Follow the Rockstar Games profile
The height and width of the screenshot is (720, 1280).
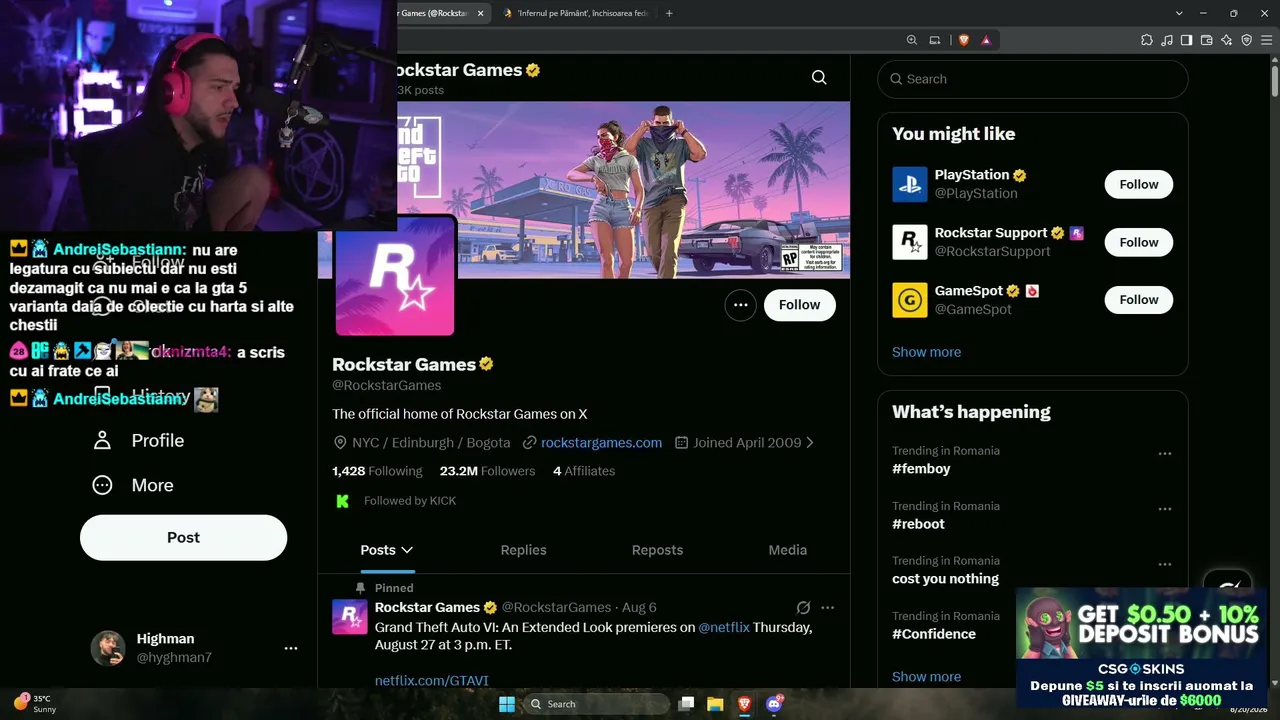[799, 305]
